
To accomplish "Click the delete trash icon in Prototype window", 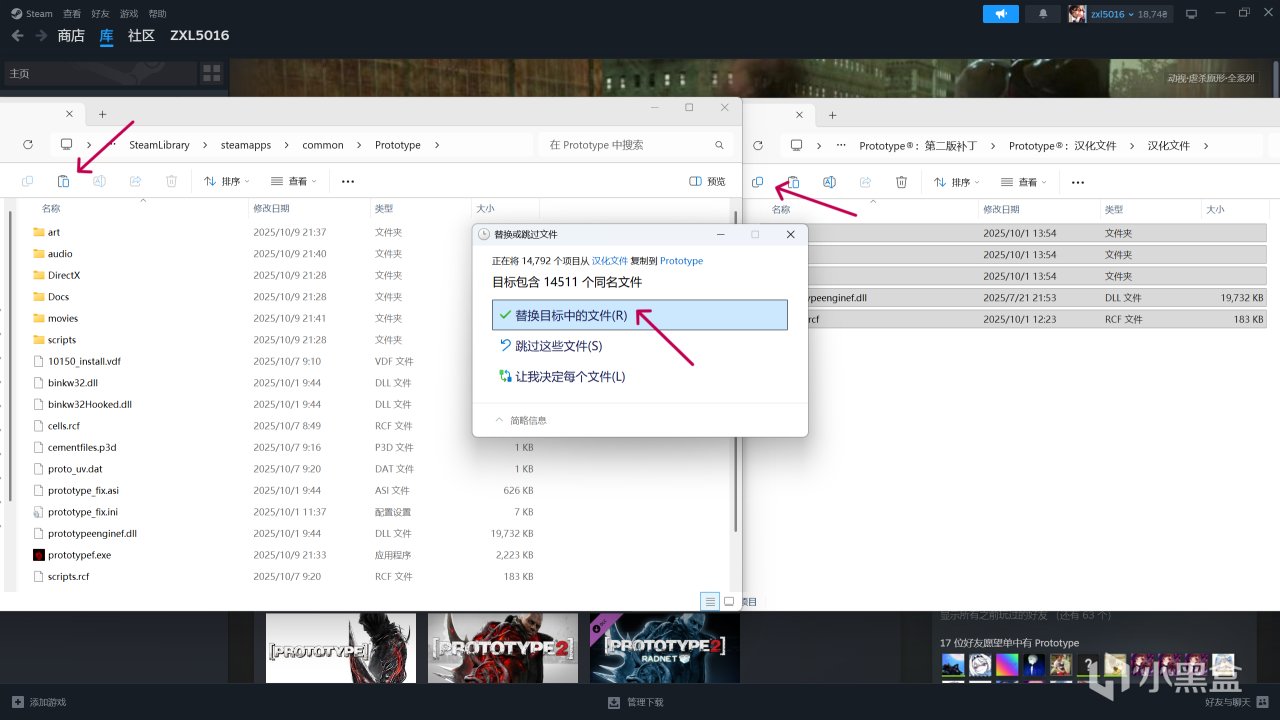I will click(x=171, y=182).
